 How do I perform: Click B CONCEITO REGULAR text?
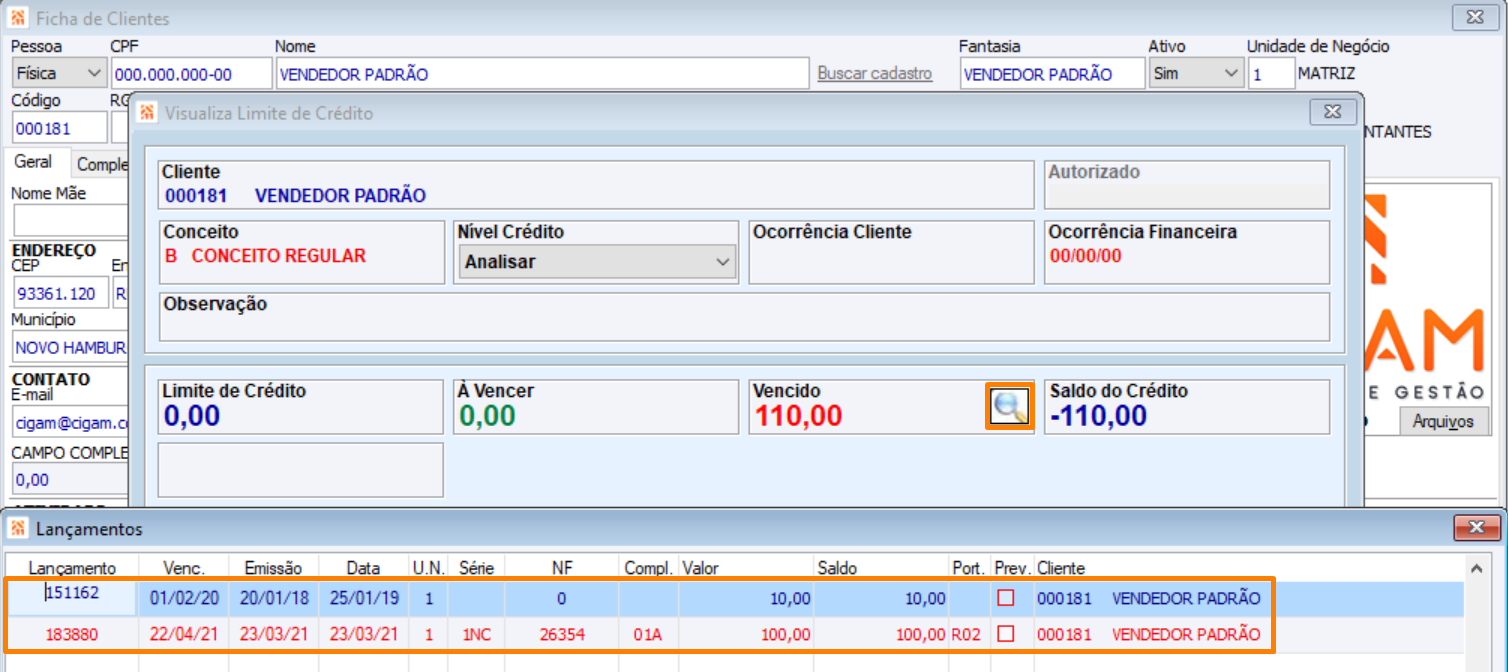265,255
